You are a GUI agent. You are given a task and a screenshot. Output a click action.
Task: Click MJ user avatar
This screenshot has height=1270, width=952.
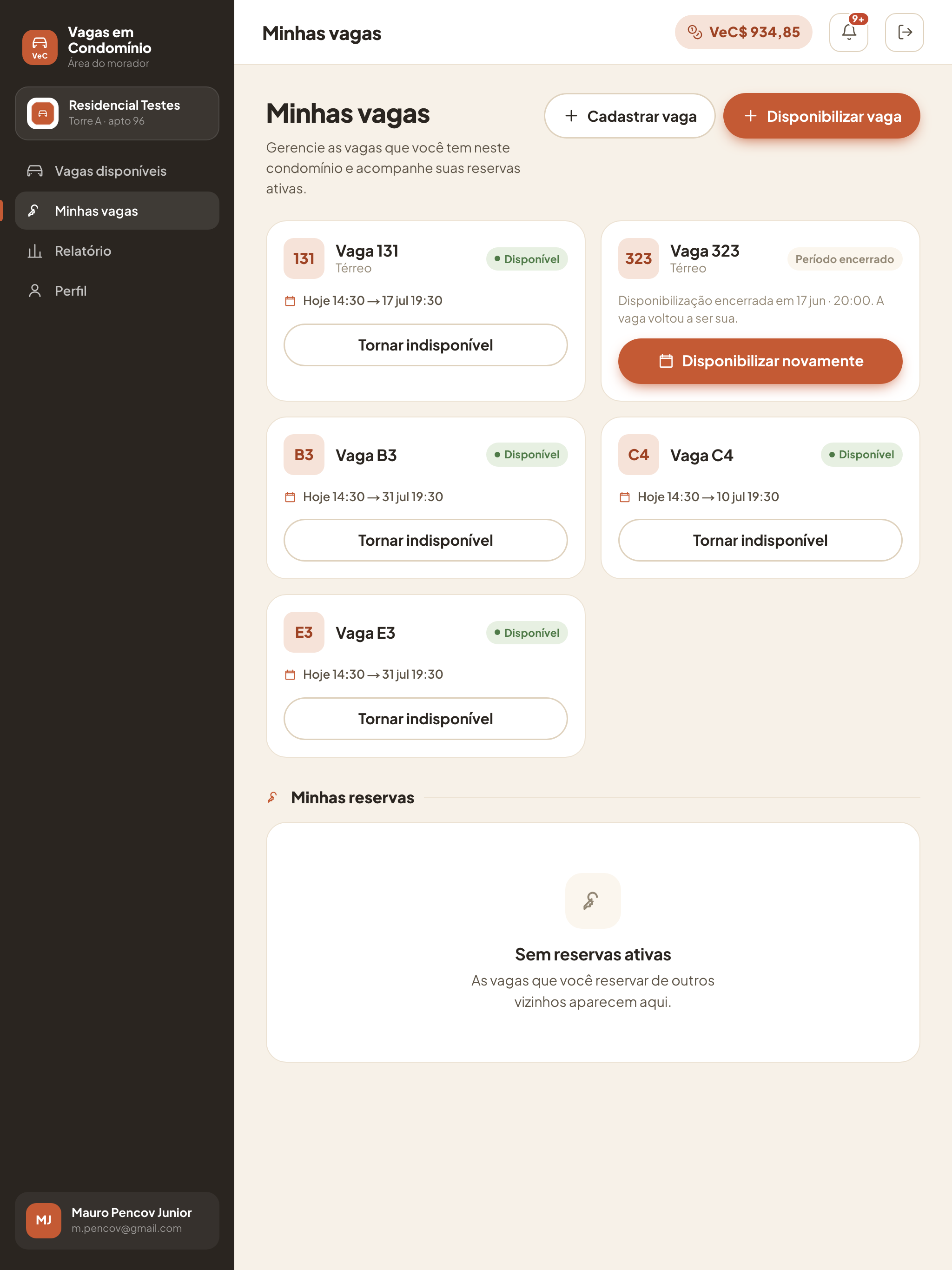click(44, 1221)
